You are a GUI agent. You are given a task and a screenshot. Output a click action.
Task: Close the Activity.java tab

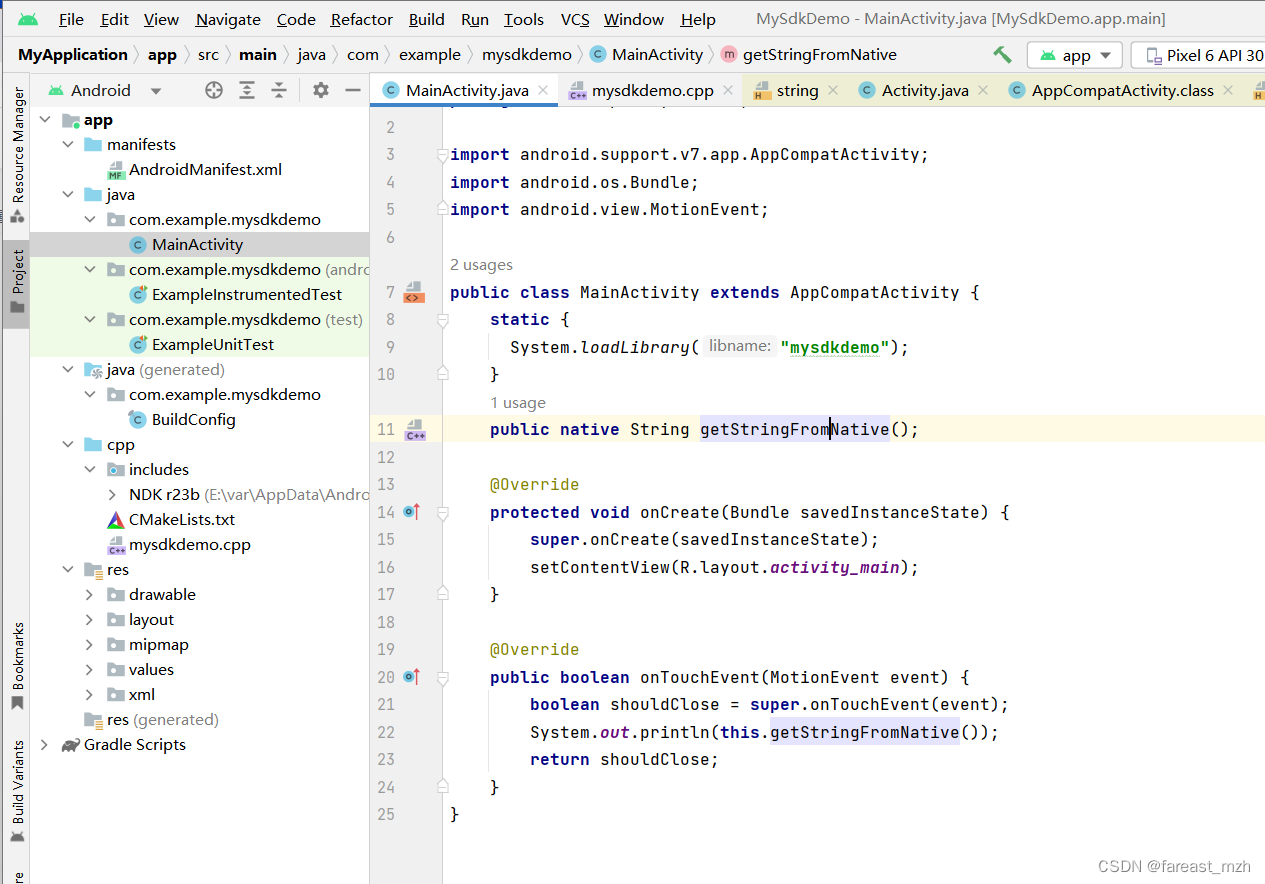pyautogui.click(x=983, y=90)
